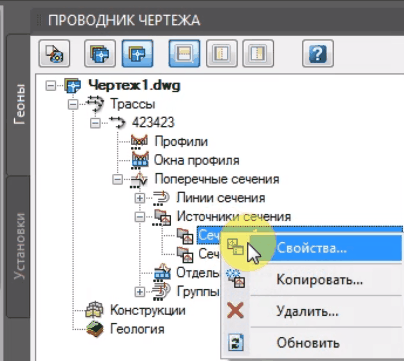Click the red X delete icon
404x361 pixels.
235,311
